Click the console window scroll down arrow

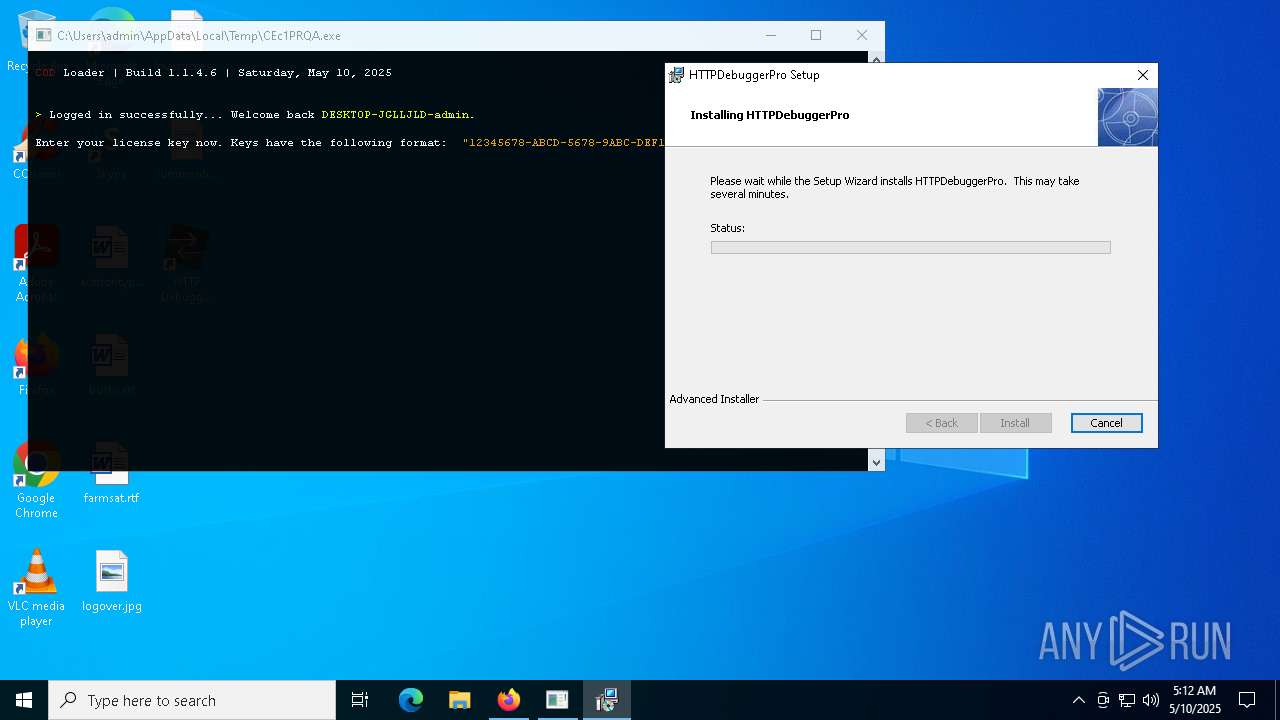(x=876, y=461)
